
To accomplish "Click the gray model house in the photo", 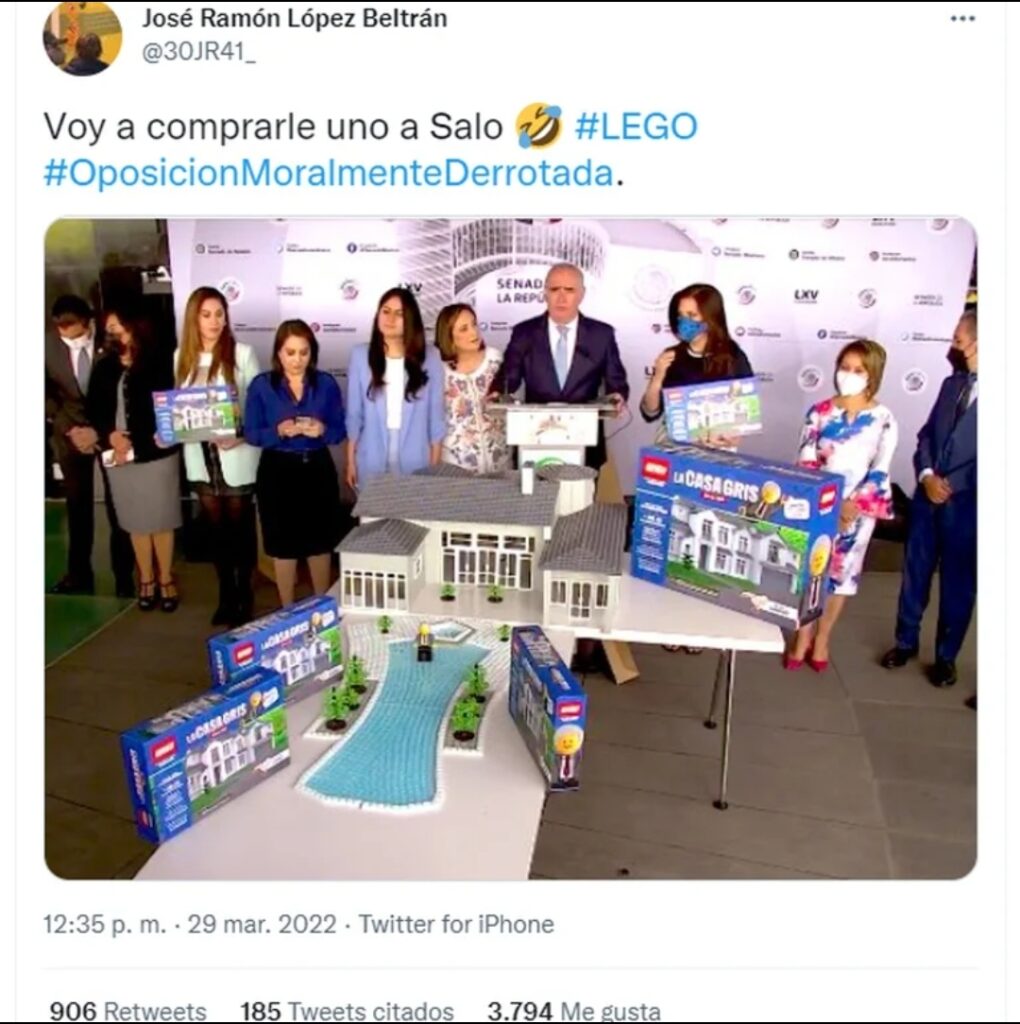I will pyautogui.click(x=482, y=542).
